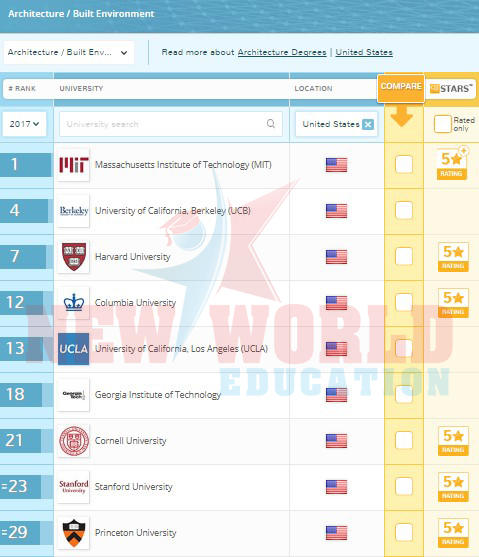The image size is (479, 557).
Task: Click the MIT logo icon
Action: (x=74, y=165)
